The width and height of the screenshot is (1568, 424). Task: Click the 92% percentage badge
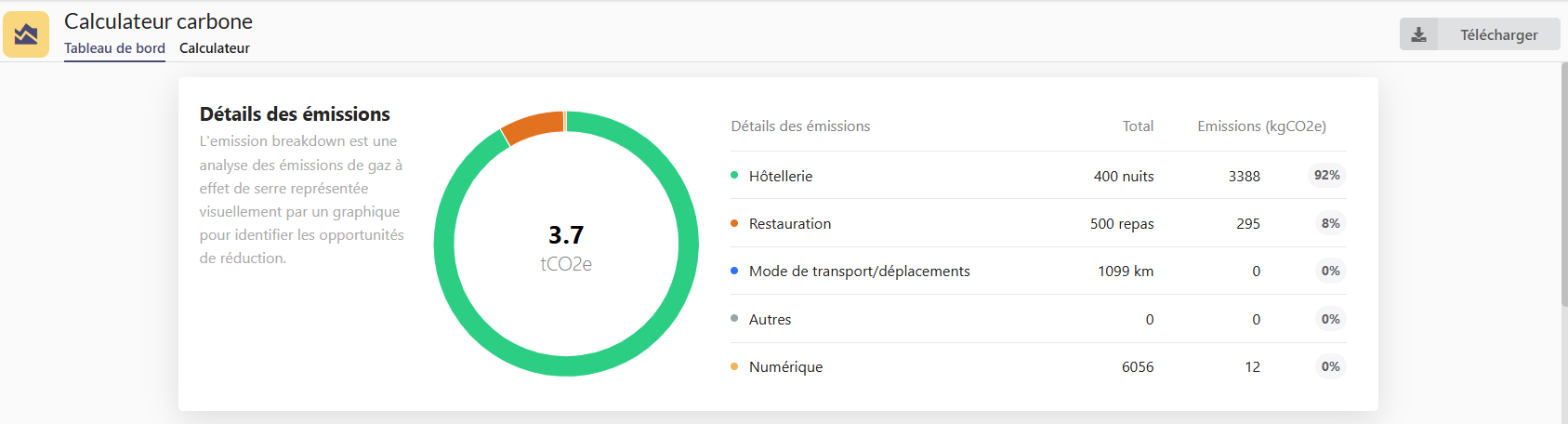click(1326, 175)
